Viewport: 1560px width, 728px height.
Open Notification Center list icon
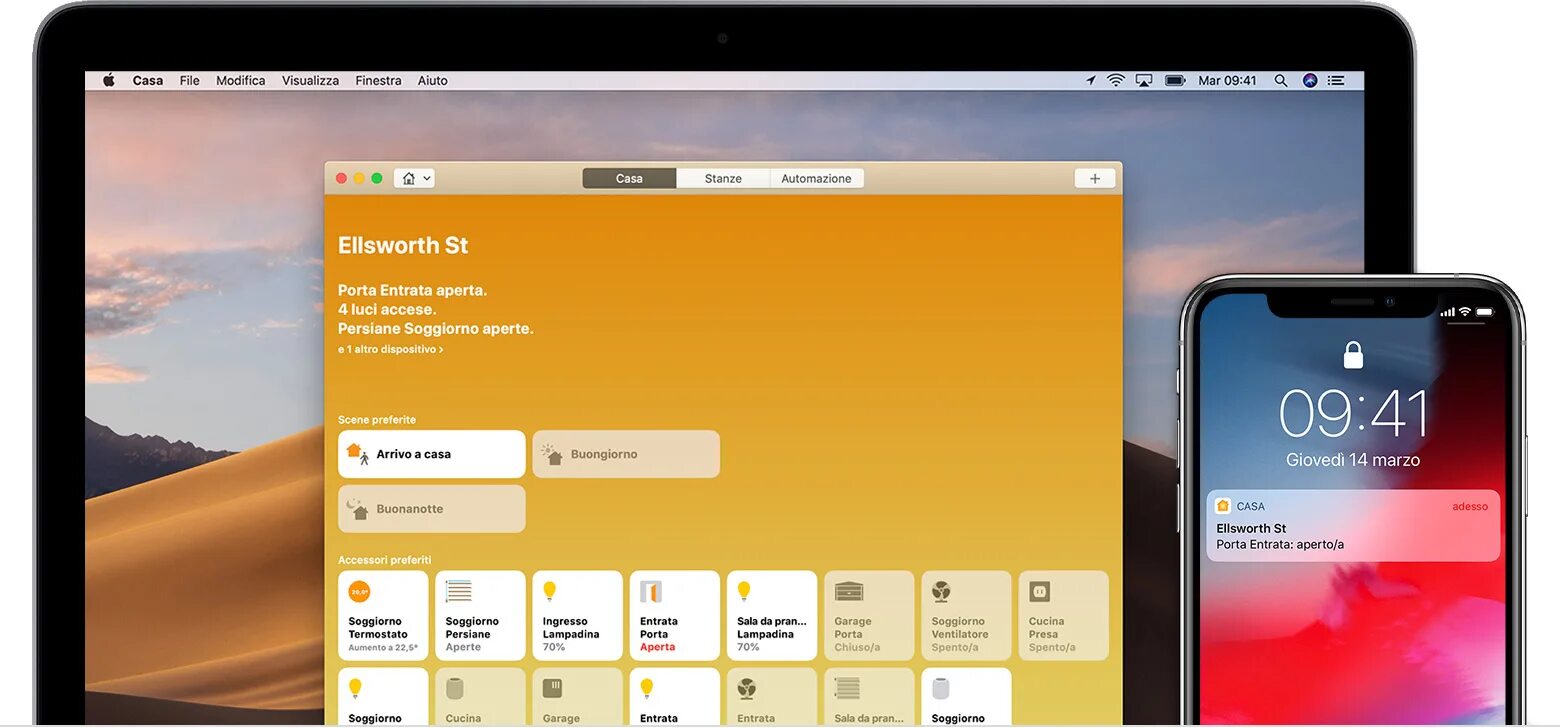pos(1336,80)
